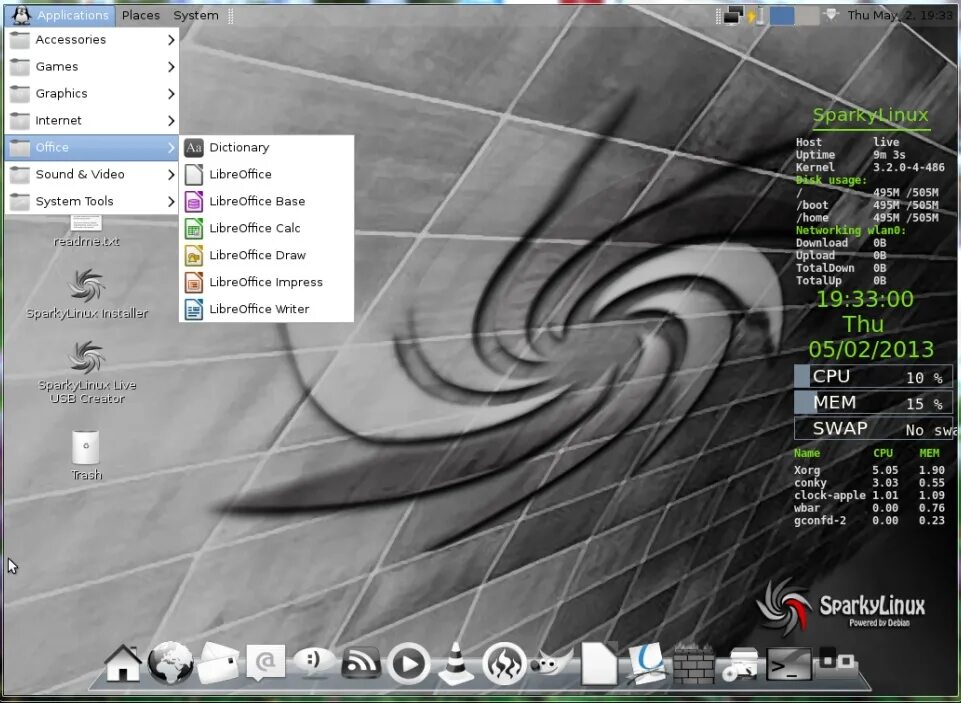
Task: Open the RSS feed reader dock icon
Action: [x=360, y=663]
